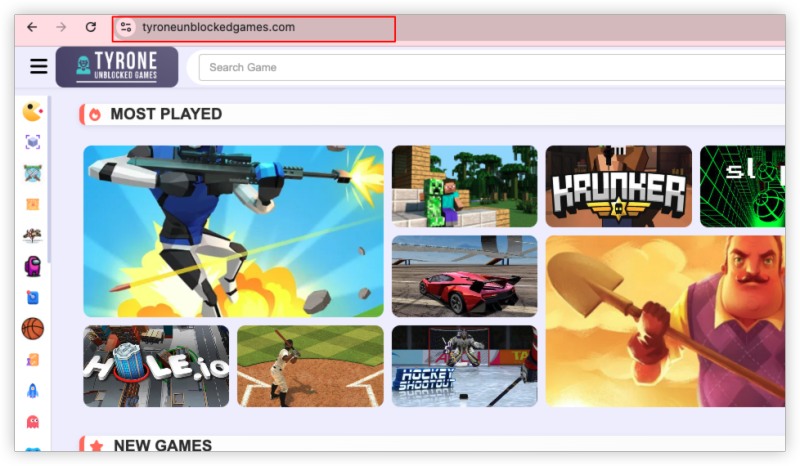Select the red ghost sidebar icon

pyautogui.click(x=33, y=422)
